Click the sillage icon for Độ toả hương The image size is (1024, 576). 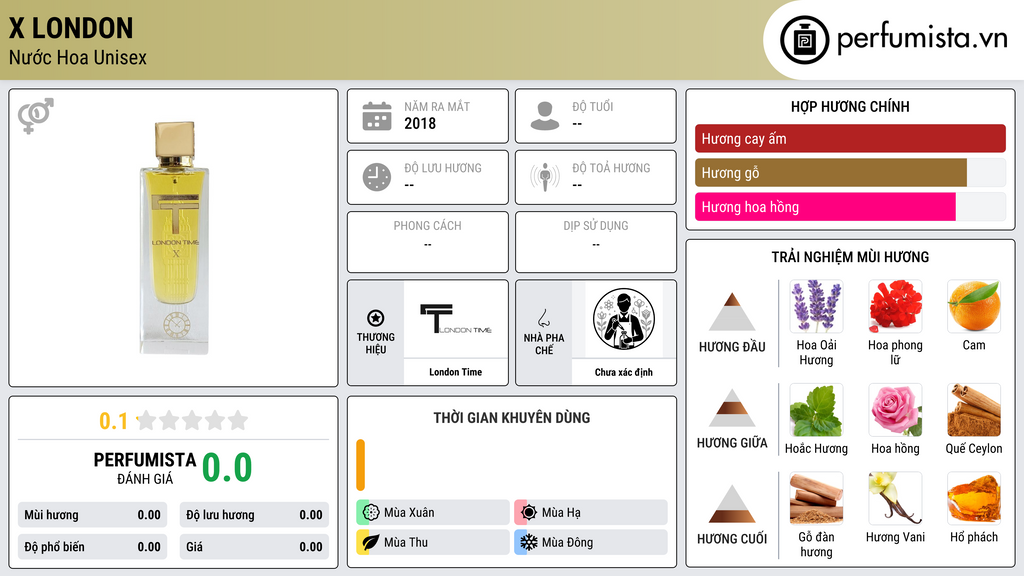point(545,177)
